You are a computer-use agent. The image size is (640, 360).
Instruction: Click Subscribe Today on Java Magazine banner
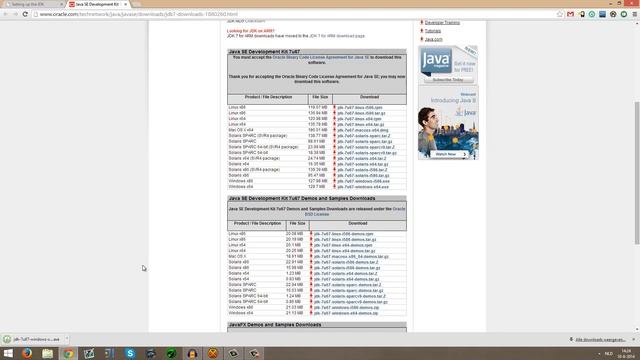pyautogui.click(x=448, y=80)
